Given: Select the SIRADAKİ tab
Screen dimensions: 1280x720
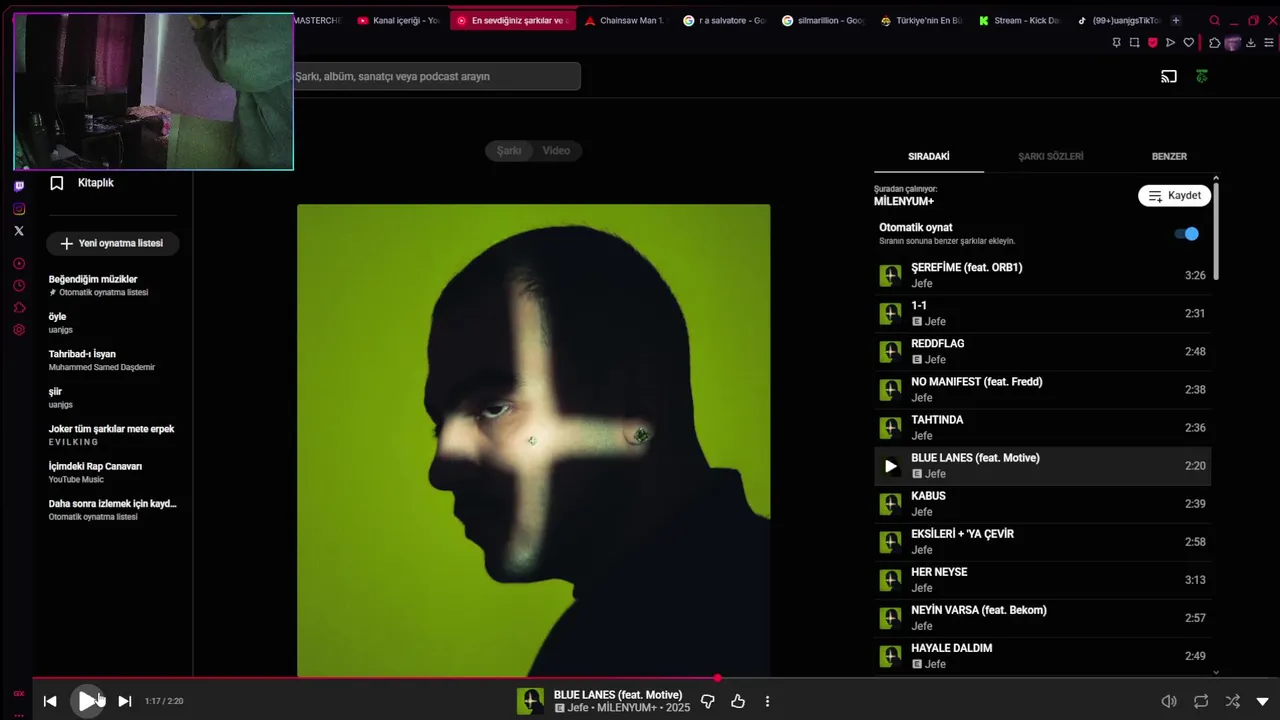Looking at the screenshot, I should (x=928, y=156).
